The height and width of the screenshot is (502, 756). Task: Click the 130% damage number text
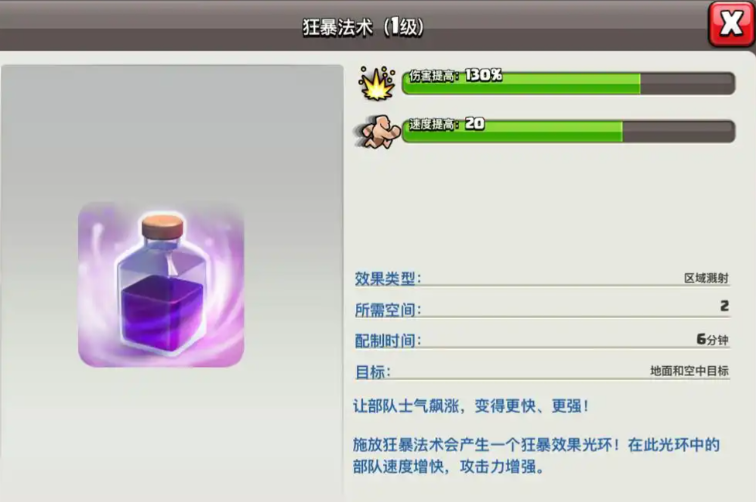484,75
